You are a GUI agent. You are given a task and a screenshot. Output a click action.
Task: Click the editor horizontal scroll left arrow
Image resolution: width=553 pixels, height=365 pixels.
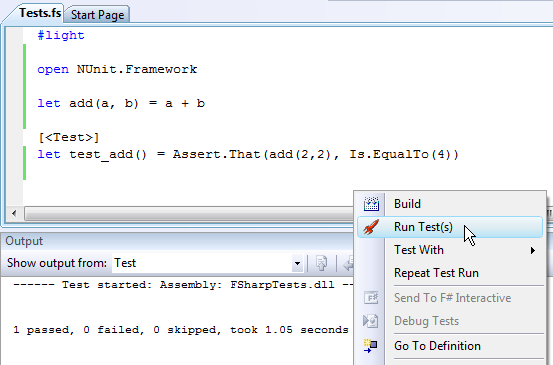click(14, 213)
